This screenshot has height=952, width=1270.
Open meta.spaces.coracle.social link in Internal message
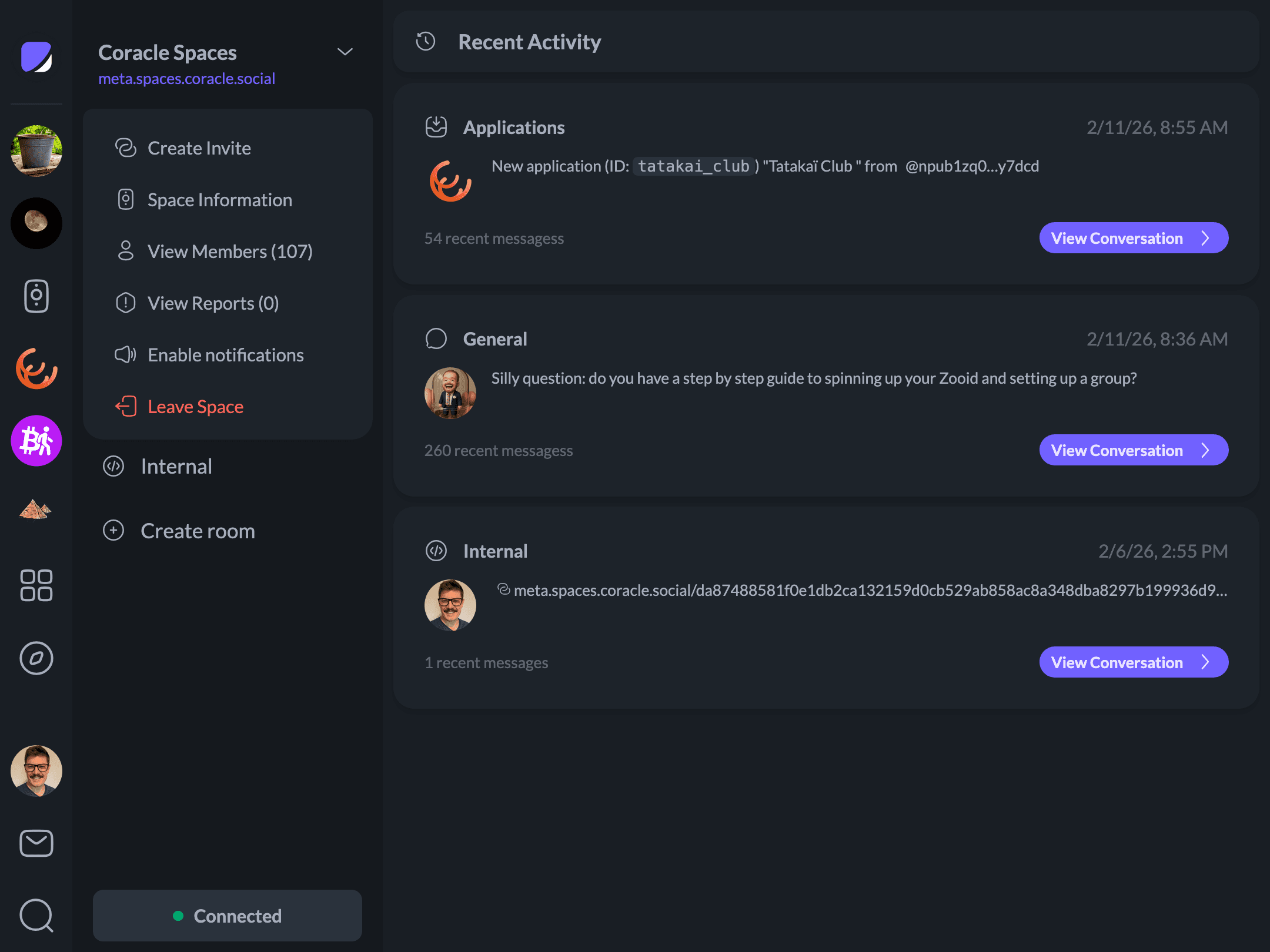(869, 590)
